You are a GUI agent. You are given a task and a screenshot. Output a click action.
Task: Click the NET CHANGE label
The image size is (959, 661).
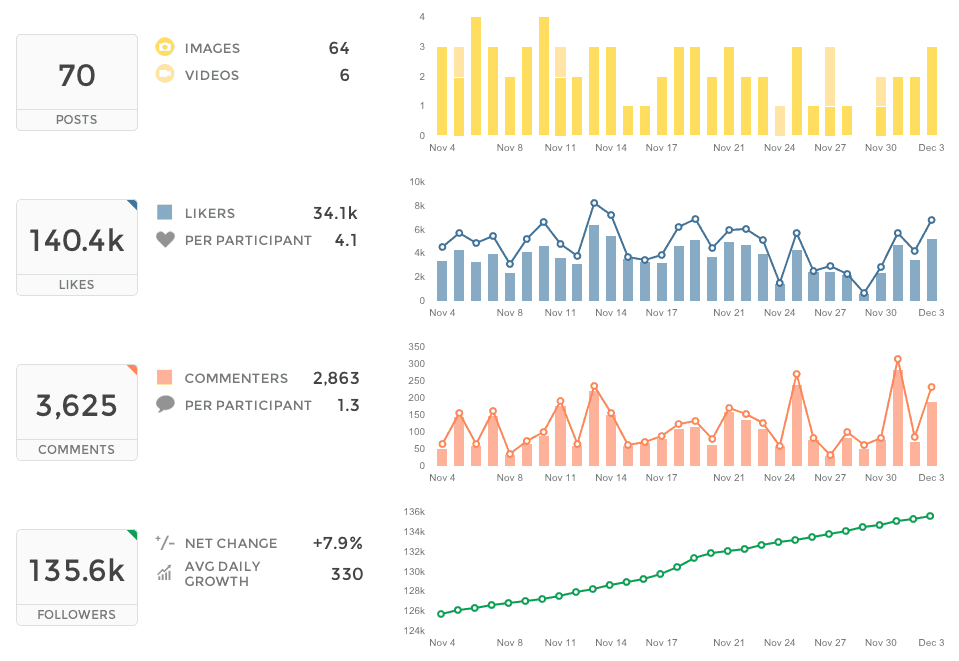point(231,544)
